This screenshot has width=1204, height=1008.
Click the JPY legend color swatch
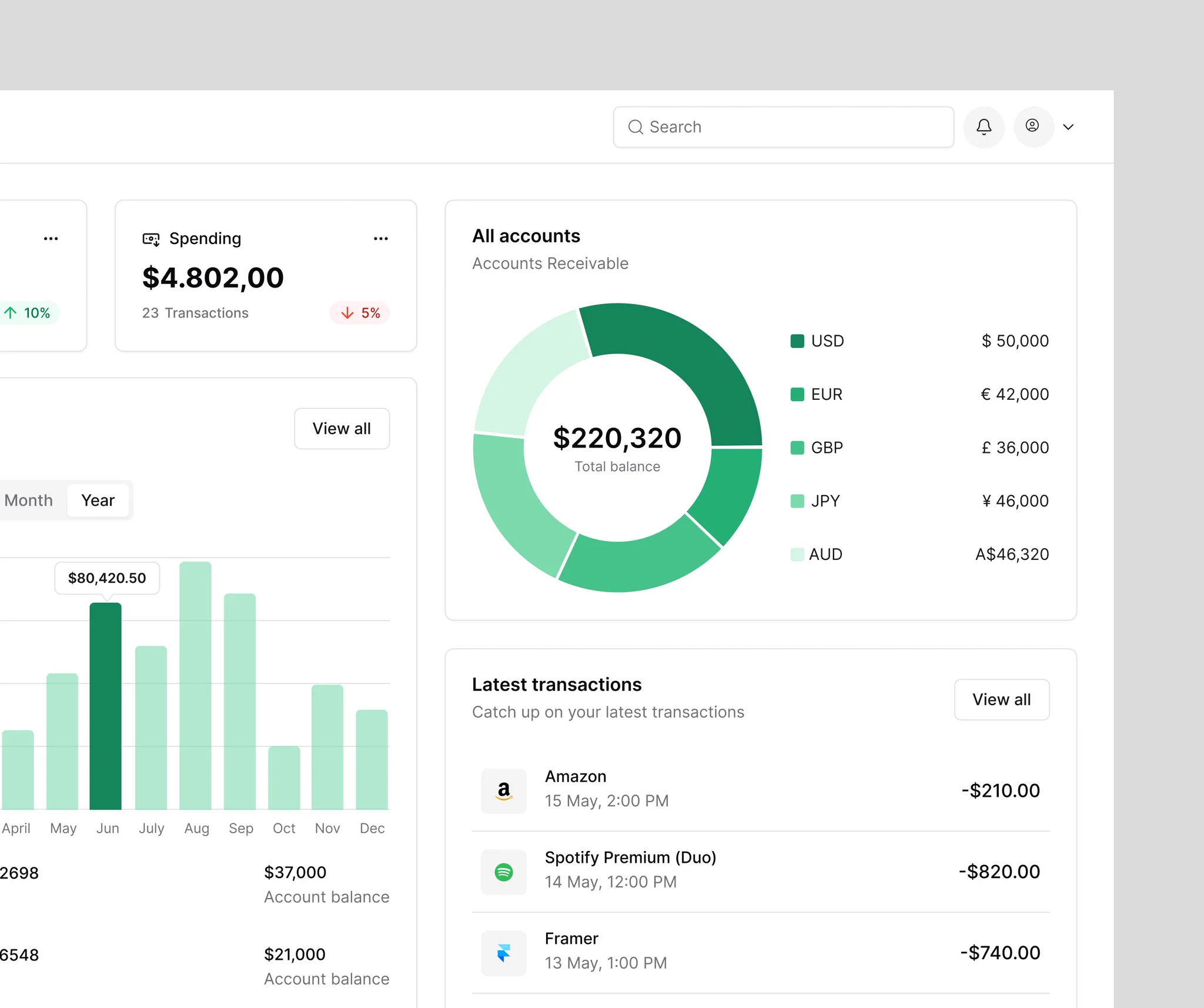click(x=797, y=501)
